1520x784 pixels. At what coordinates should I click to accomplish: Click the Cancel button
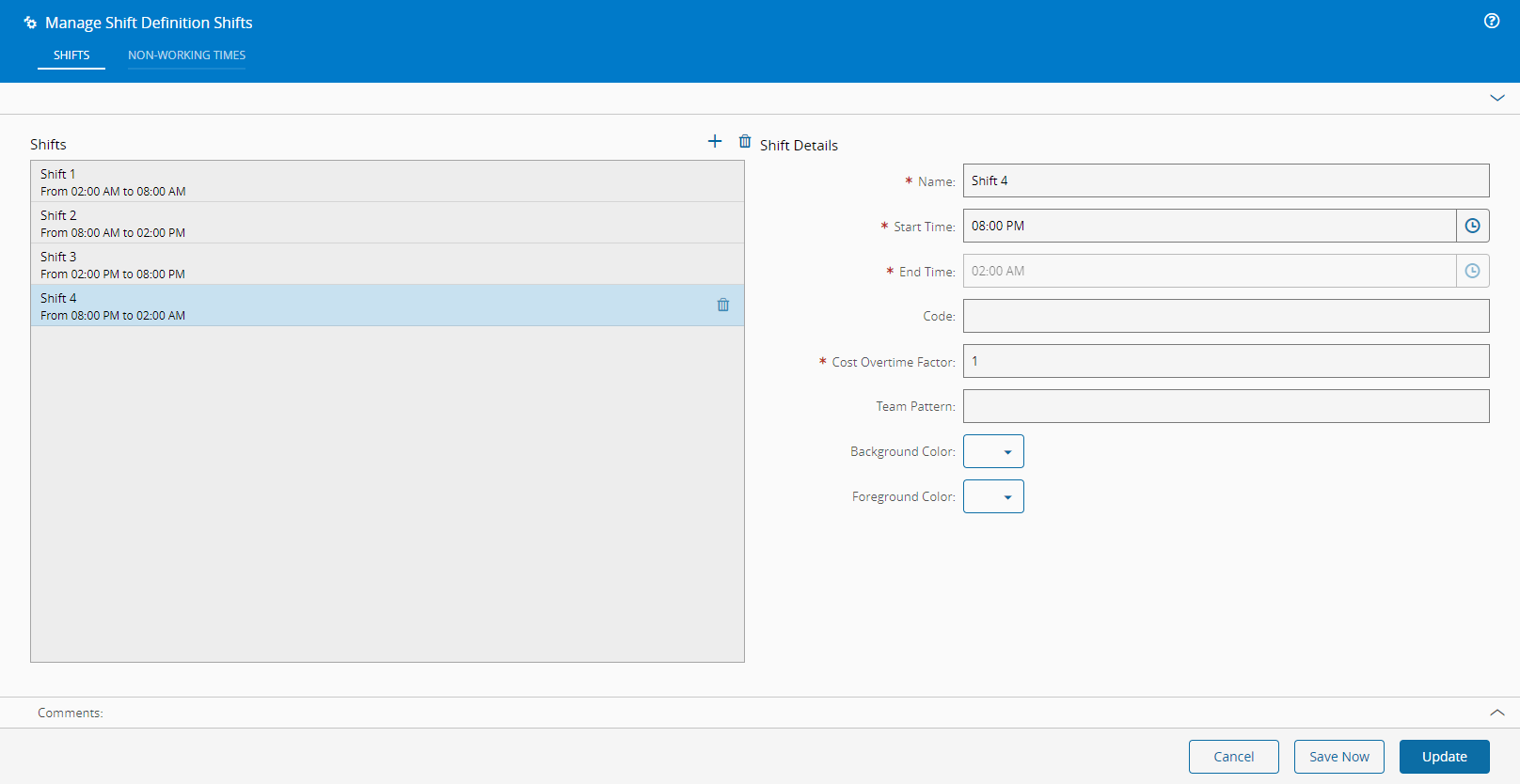[x=1233, y=757]
